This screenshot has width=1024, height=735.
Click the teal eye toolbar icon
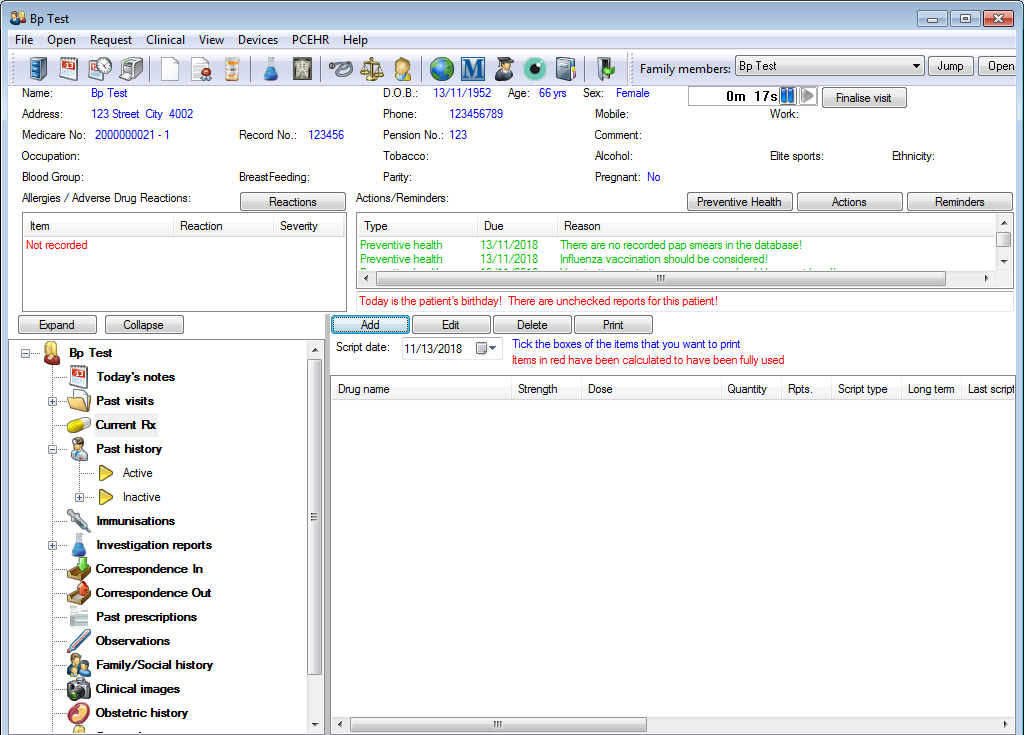click(535, 68)
